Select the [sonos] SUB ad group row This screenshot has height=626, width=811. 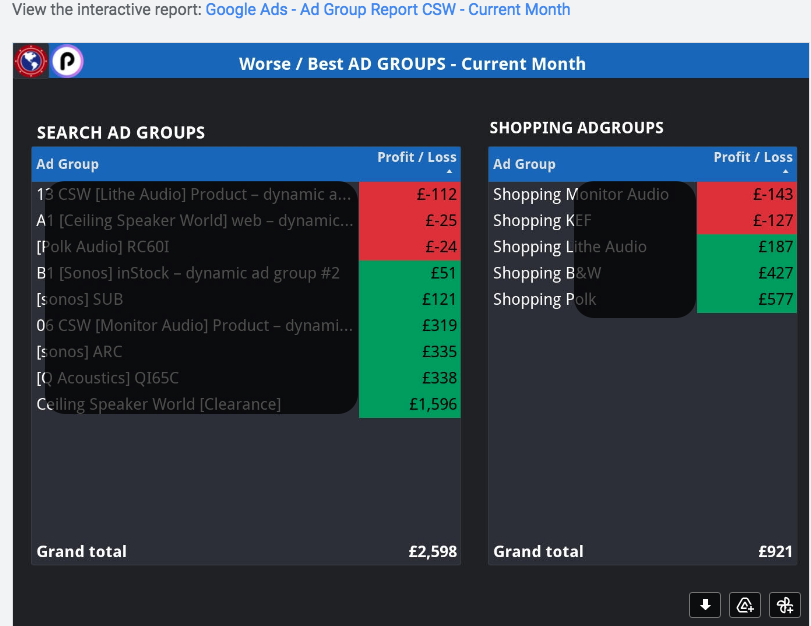80,299
